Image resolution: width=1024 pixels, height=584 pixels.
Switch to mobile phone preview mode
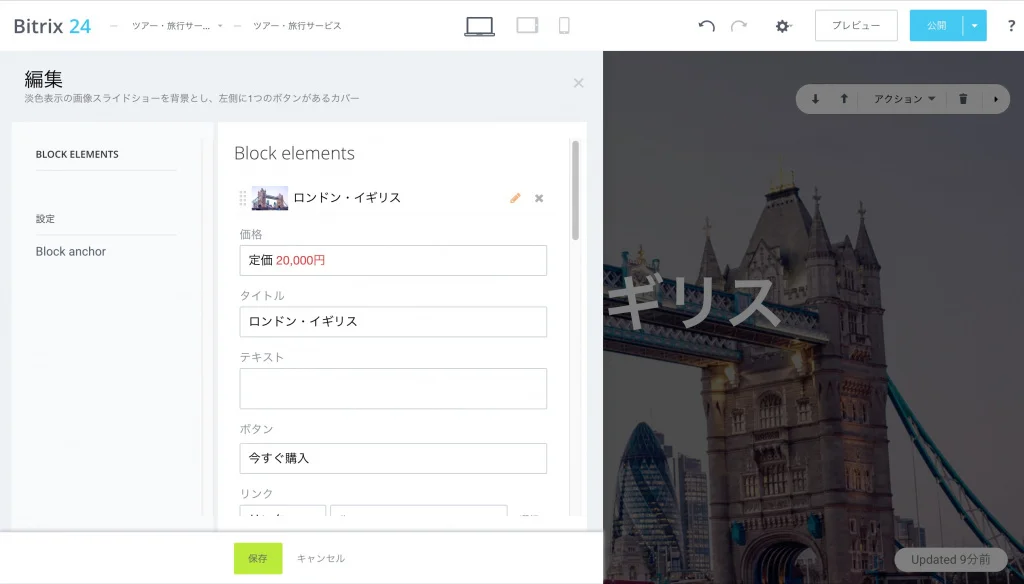[x=564, y=25]
